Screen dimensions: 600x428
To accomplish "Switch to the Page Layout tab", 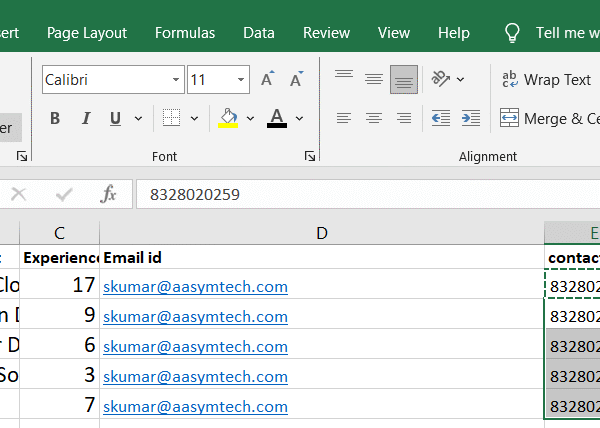I will [x=86, y=33].
